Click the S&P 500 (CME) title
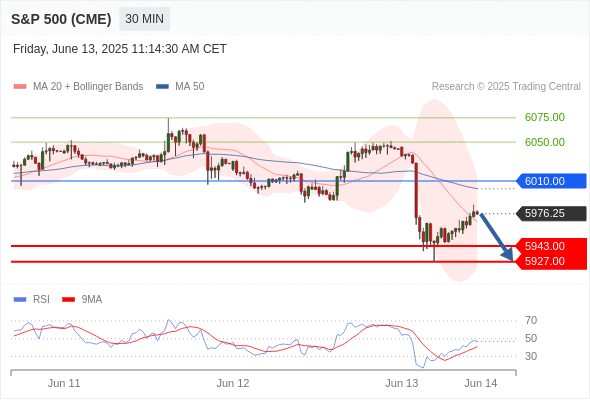The width and height of the screenshot is (590, 400). point(61,19)
